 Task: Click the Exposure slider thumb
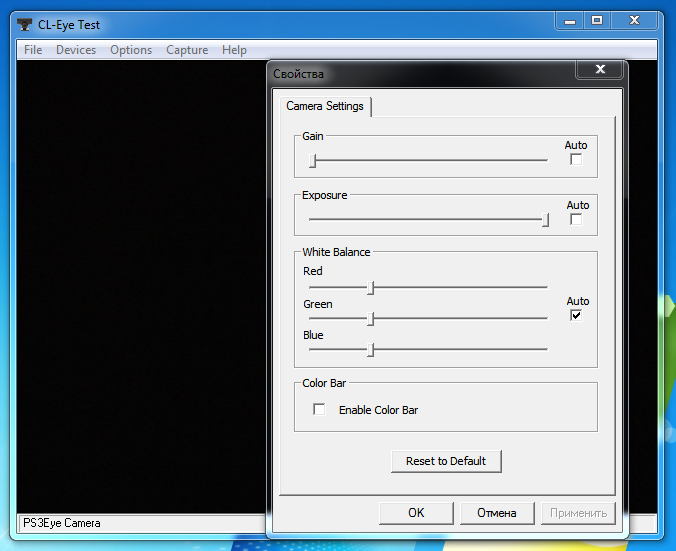545,220
